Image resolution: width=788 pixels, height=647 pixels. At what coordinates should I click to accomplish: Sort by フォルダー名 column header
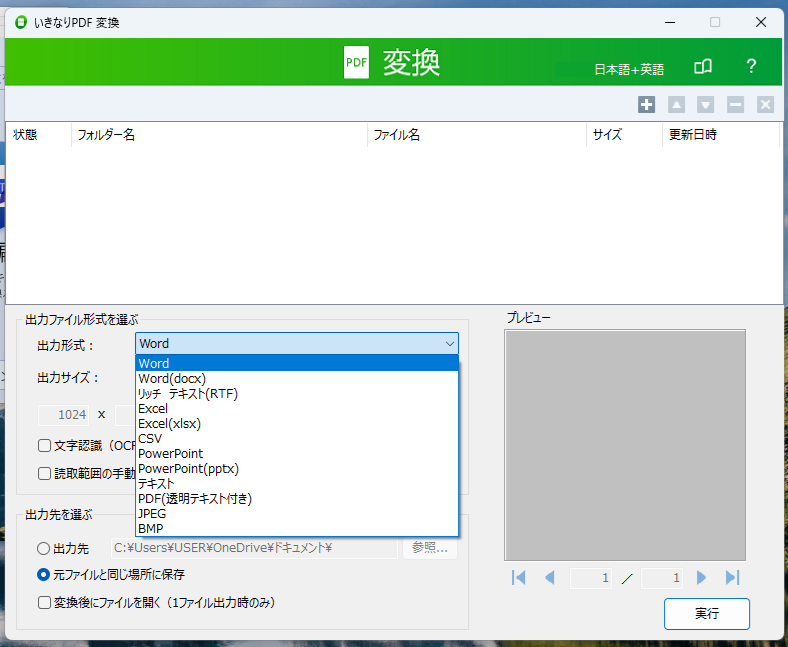219,135
